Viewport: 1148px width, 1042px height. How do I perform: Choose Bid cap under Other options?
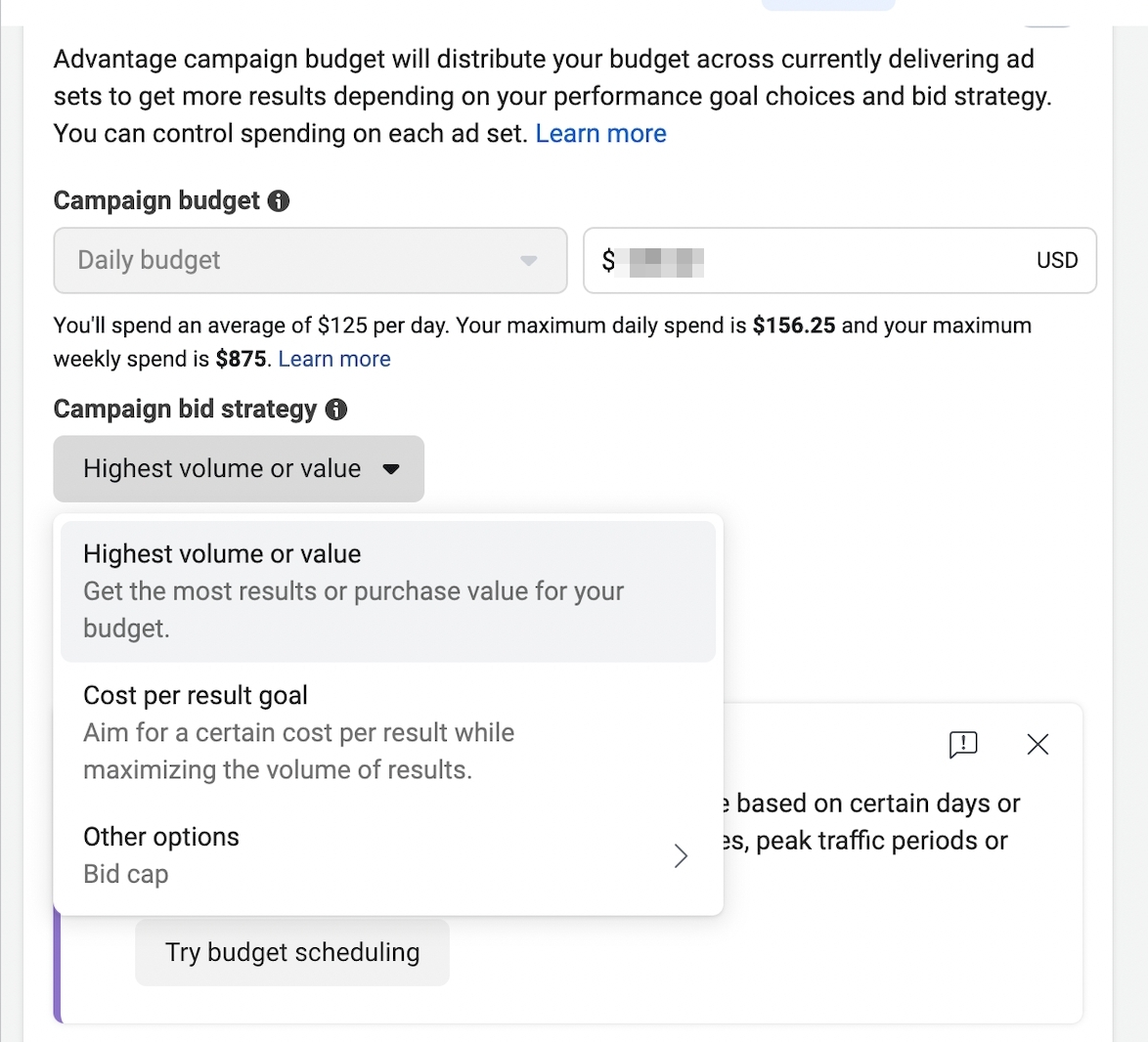pos(126,874)
